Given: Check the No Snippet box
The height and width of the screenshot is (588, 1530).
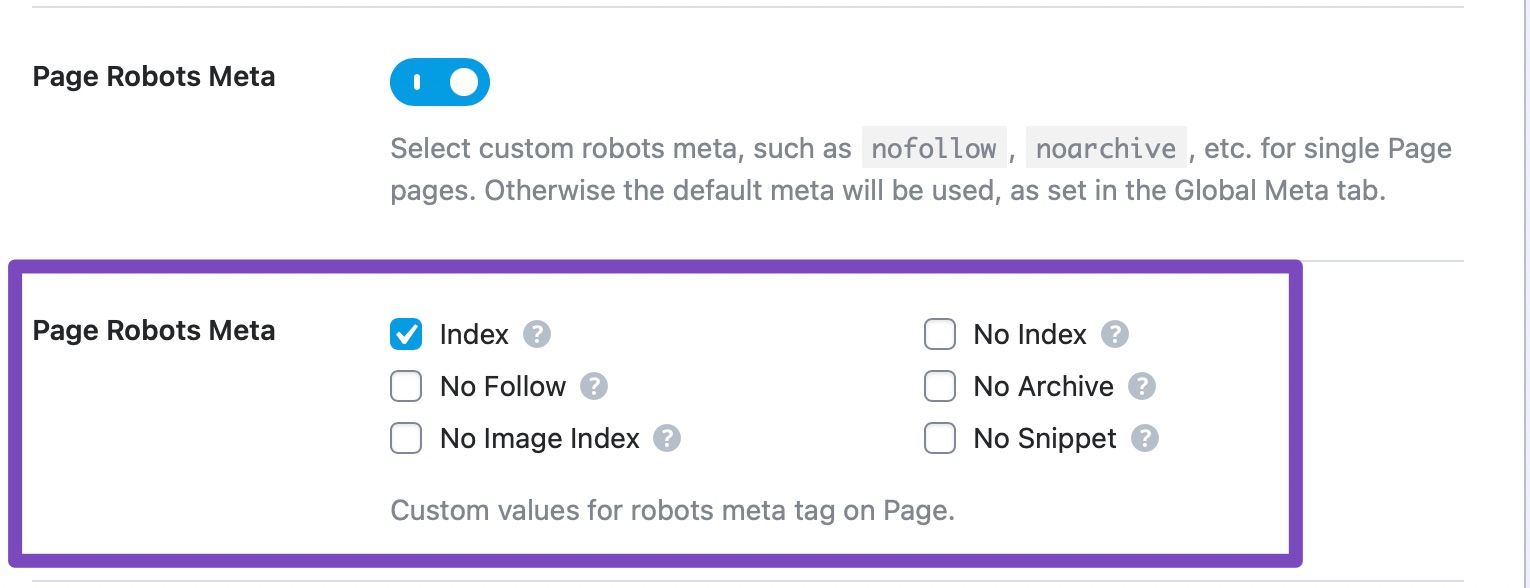Looking at the screenshot, I should pyautogui.click(x=940, y=438).
